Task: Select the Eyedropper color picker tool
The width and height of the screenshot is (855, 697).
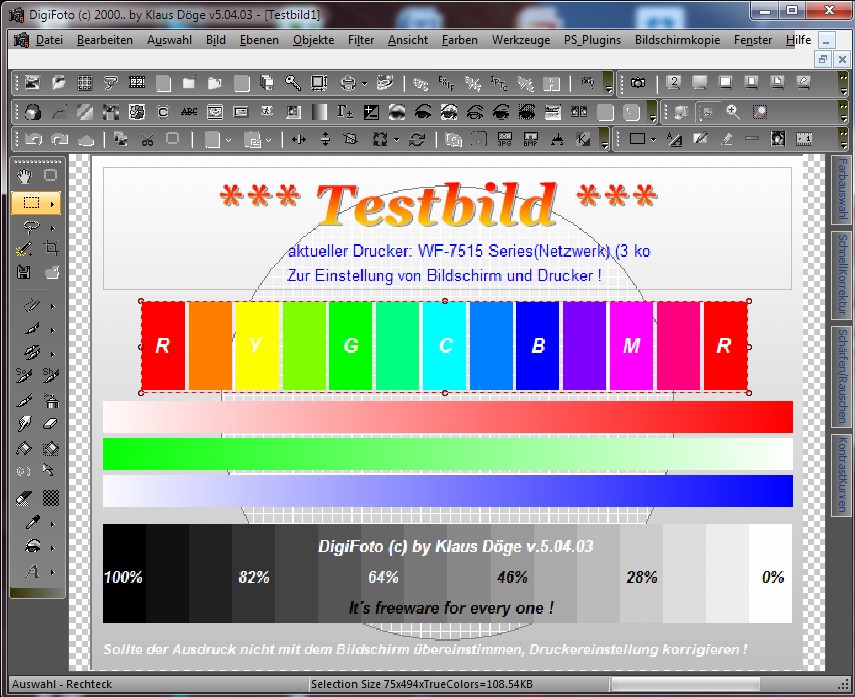Action: pyautogui.click(x=32, y=524)
